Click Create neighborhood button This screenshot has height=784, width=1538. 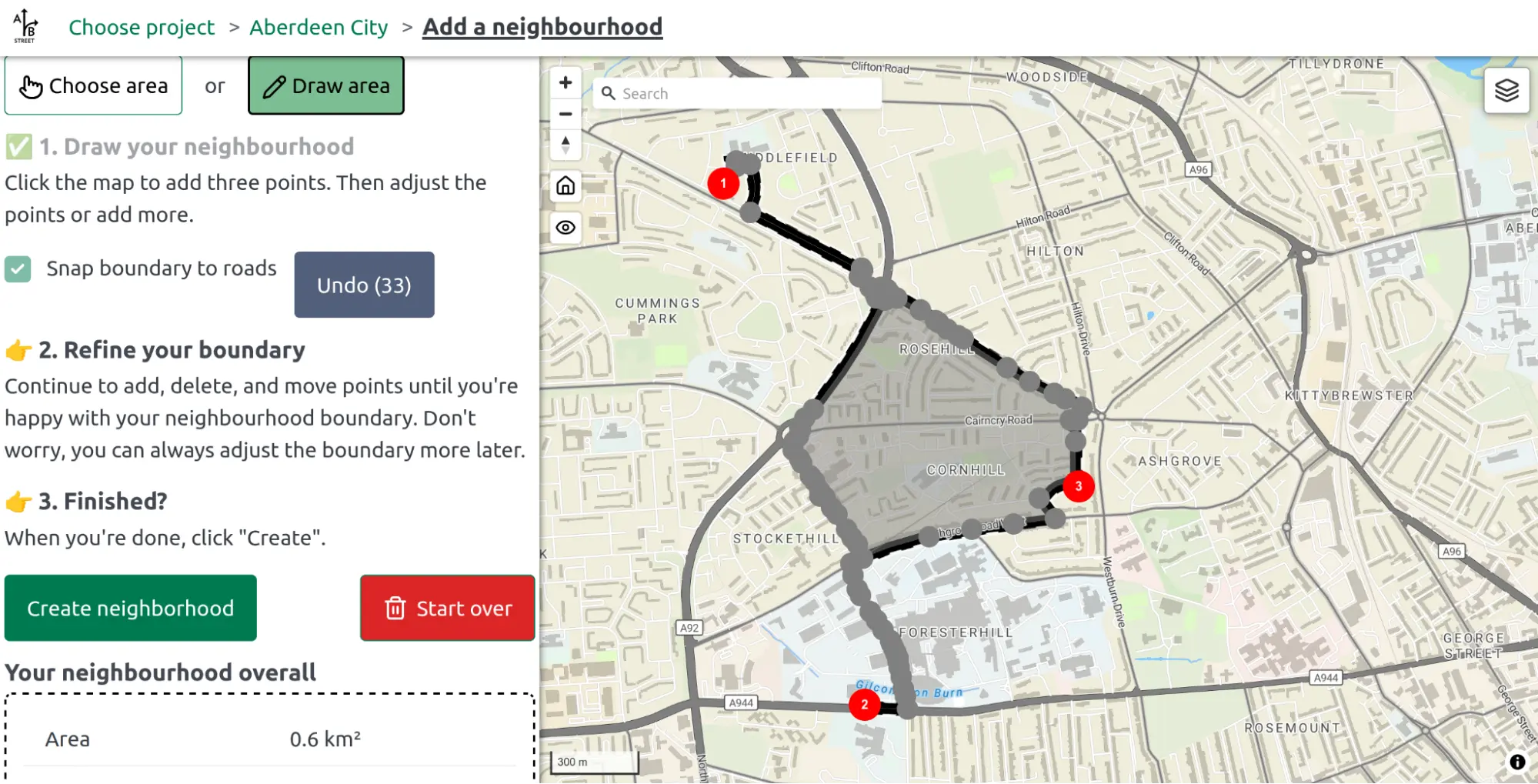(131, 608)
